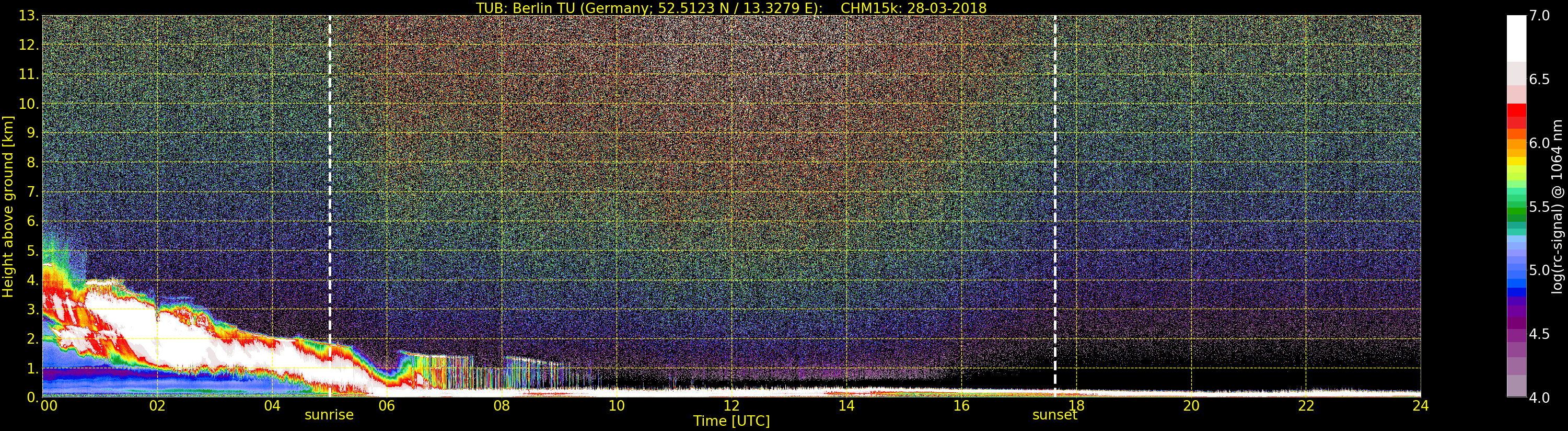
Task: Click the "sunrise" label below the time axis
Action: (x=329, y=415)
